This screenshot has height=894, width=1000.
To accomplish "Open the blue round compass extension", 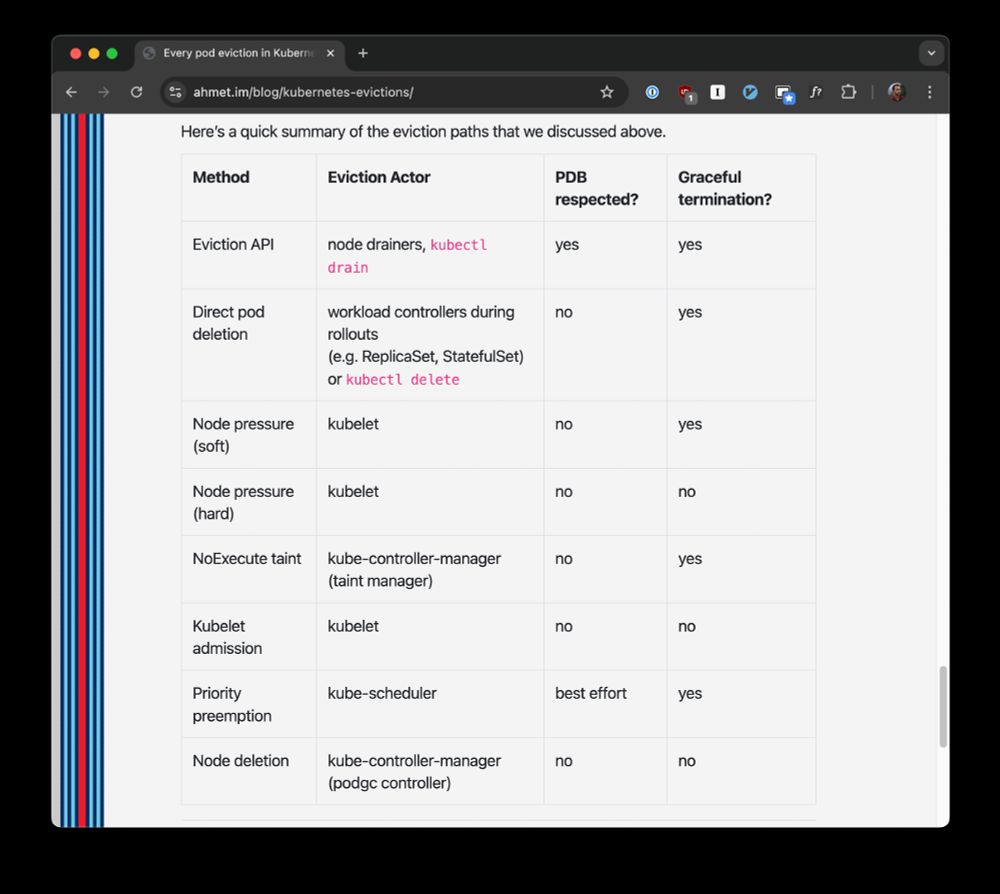I will (x=750, y=92).
